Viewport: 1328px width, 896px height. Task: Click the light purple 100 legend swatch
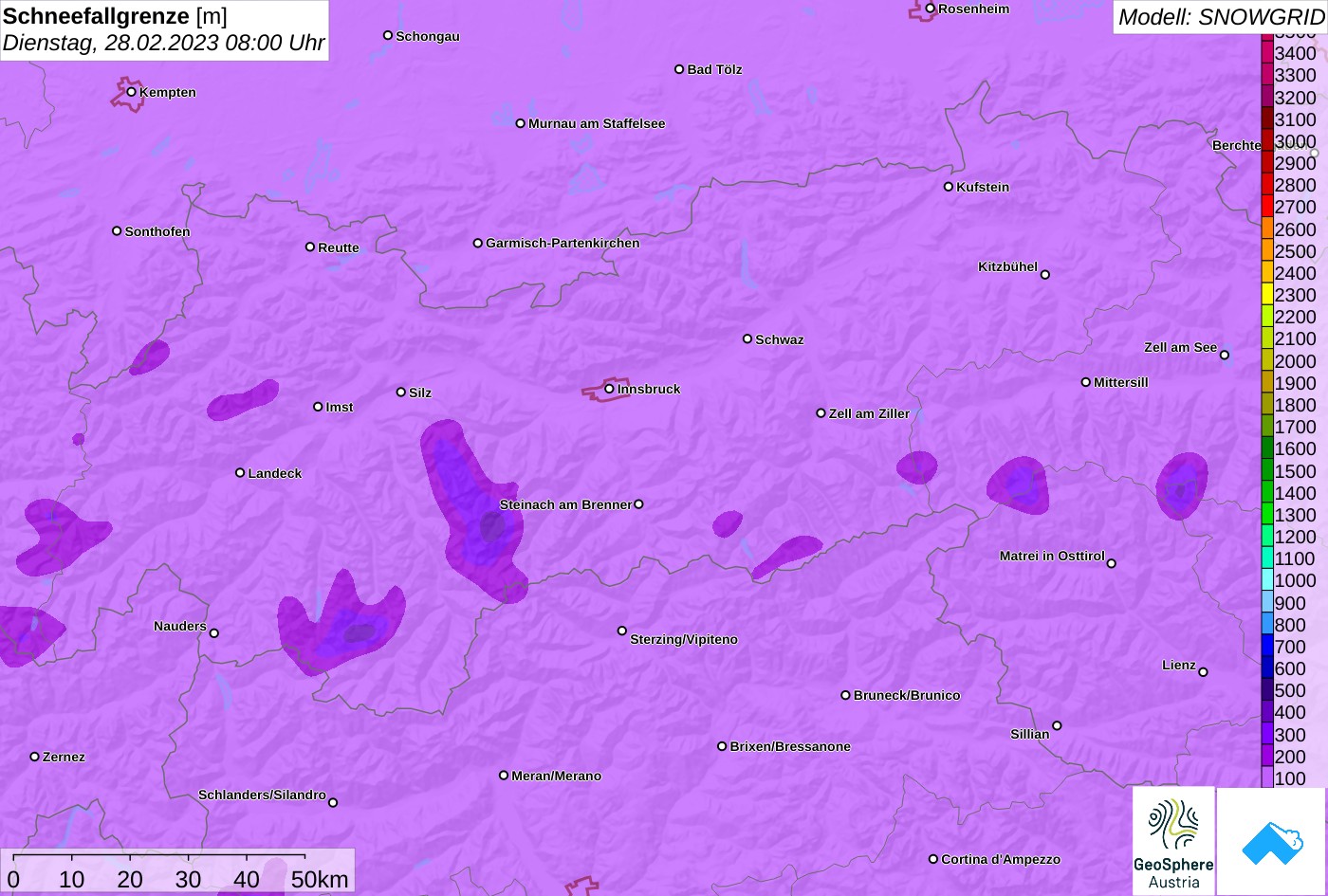(x=1267, y=778)
